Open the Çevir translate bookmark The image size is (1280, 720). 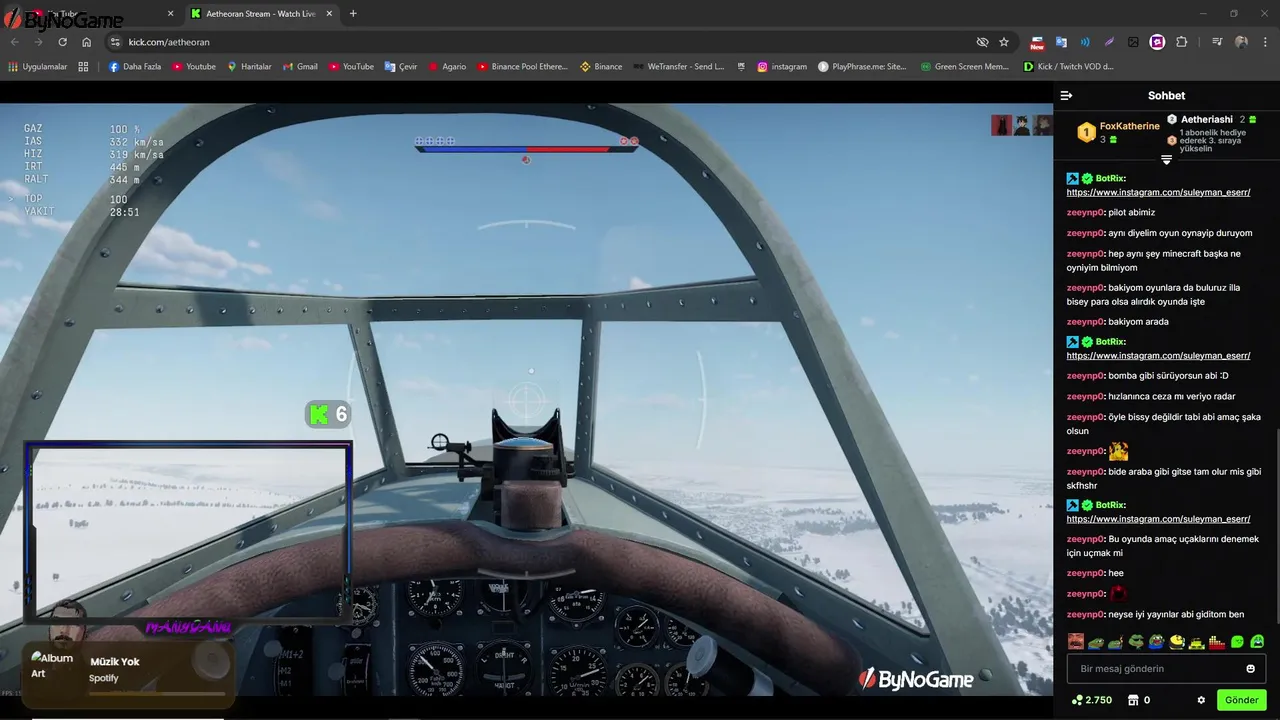(x=401, y=67)
